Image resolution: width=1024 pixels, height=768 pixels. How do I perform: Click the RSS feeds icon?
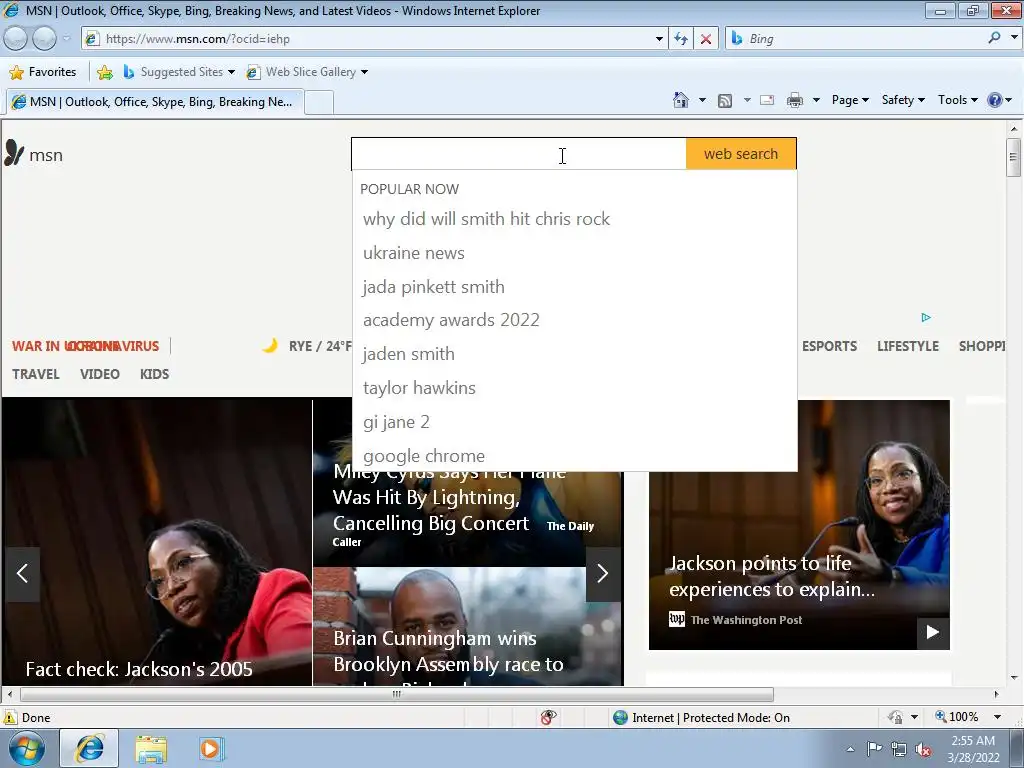coord(725,101)
